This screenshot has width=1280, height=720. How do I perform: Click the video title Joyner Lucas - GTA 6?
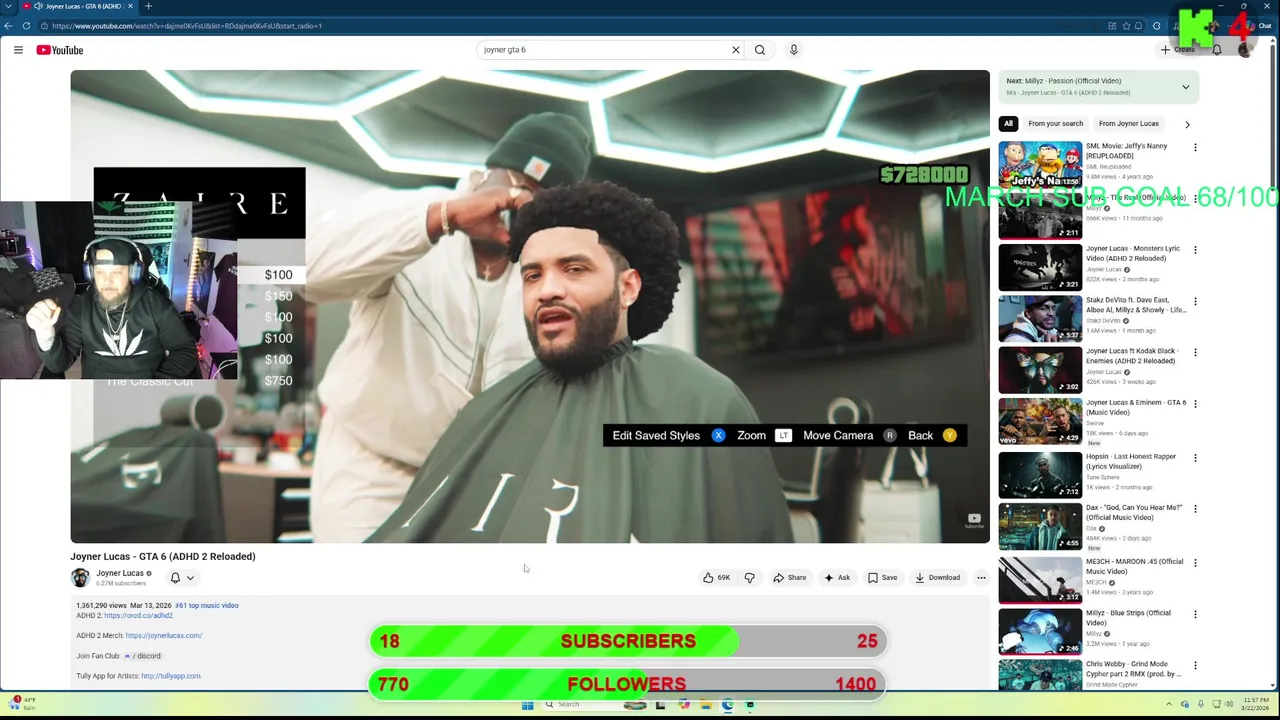pos(163,556)
